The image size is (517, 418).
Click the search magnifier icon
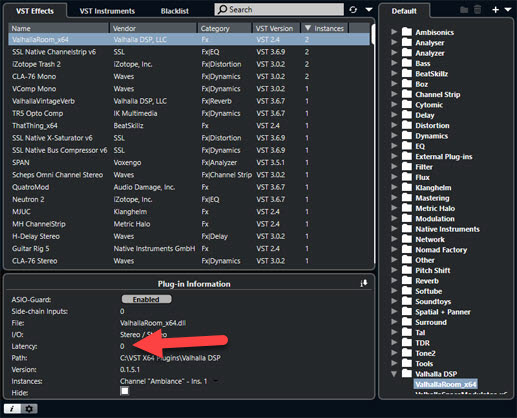(222, 10)
